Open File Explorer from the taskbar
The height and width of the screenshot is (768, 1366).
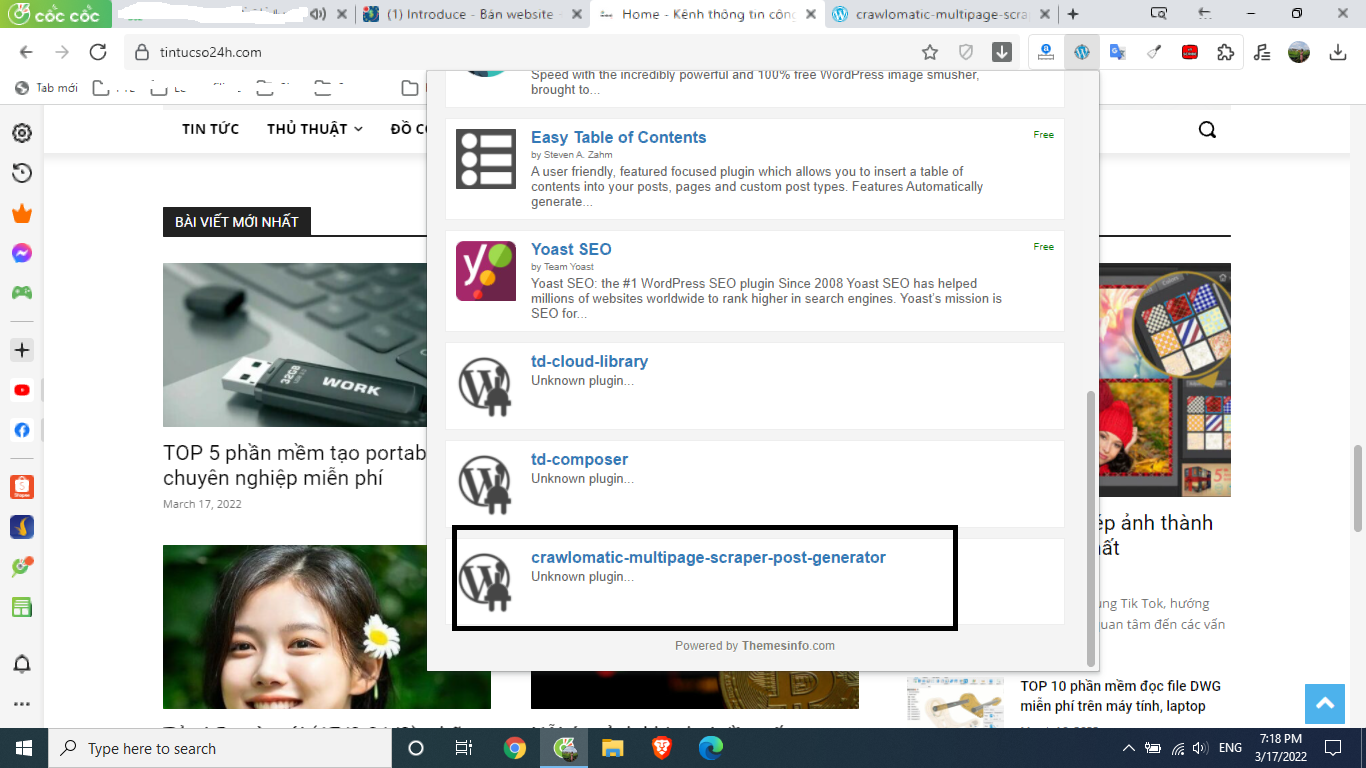(612, 748)
